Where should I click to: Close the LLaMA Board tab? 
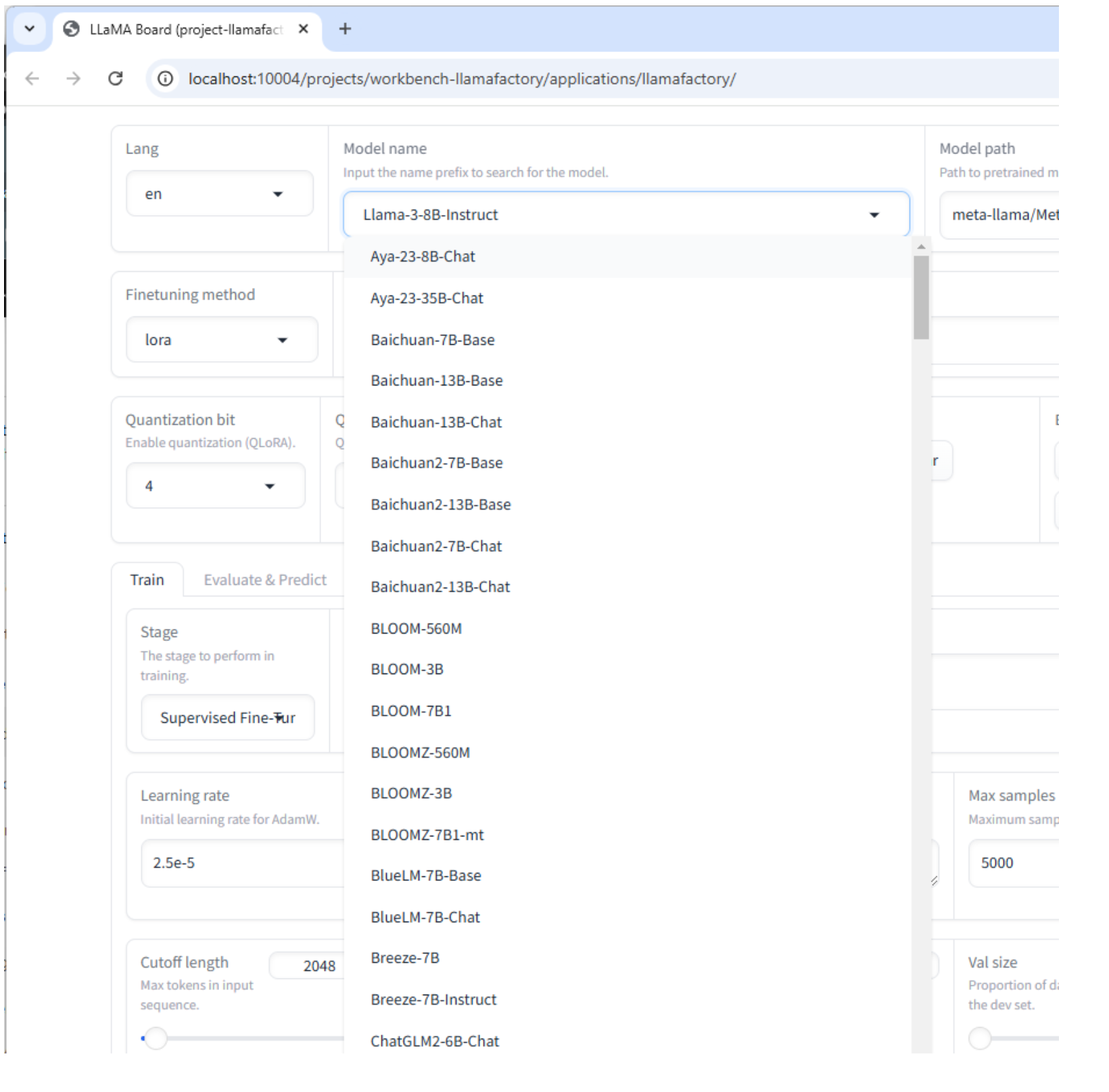(304, 29)
